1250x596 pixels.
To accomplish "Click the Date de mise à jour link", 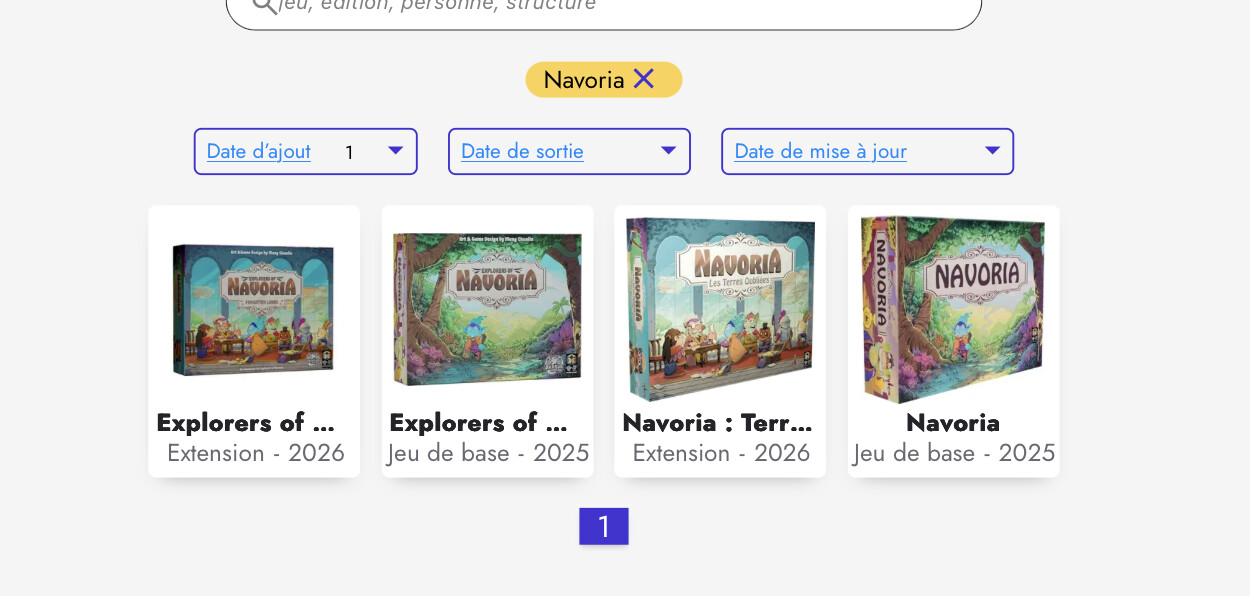I will [x=820, y=152].
